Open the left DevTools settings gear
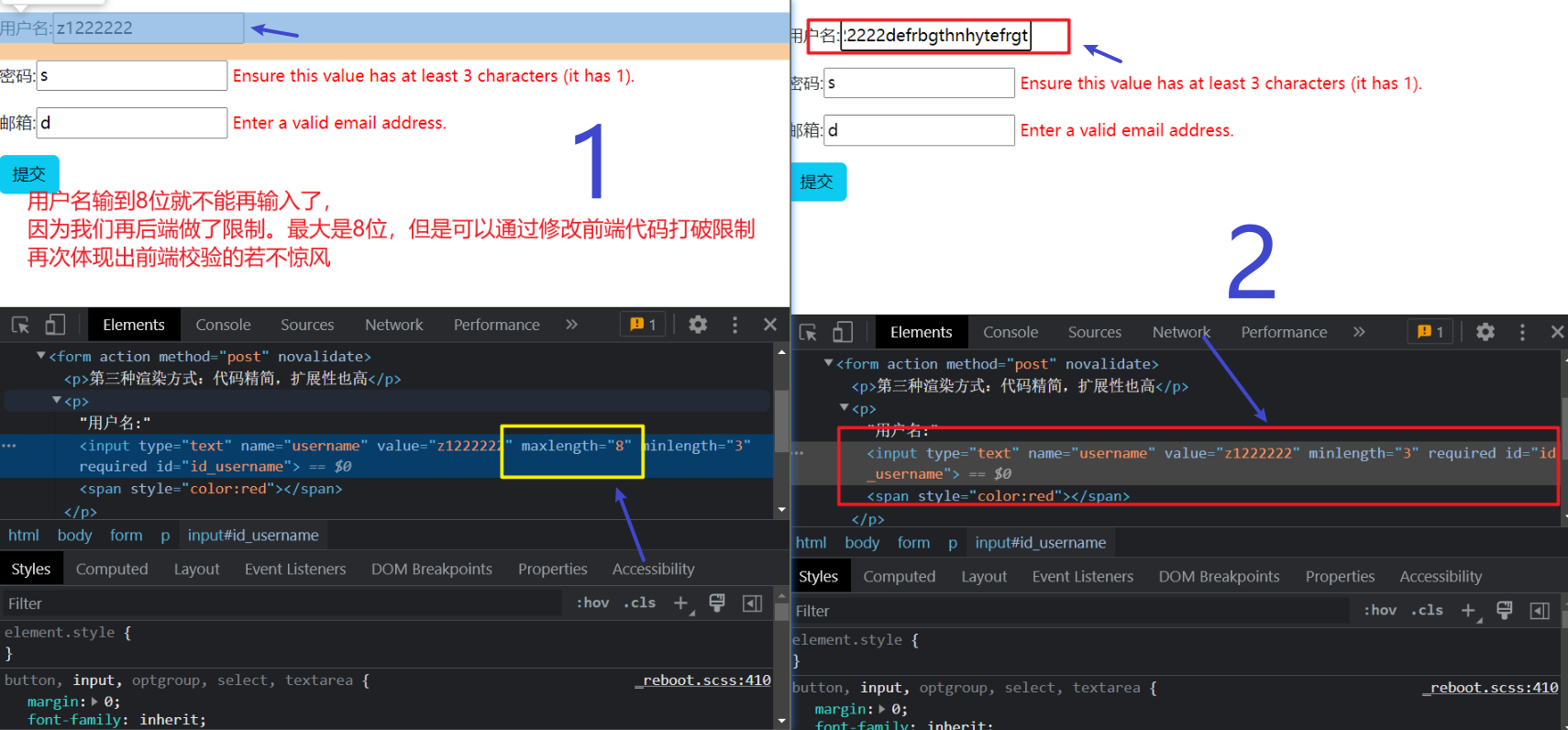 [698, 325]
